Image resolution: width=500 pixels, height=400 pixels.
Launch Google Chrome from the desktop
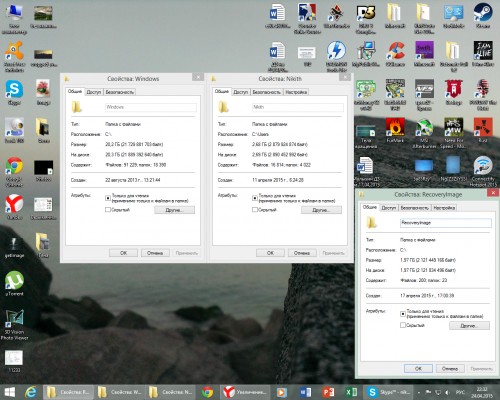click(14, 171)
